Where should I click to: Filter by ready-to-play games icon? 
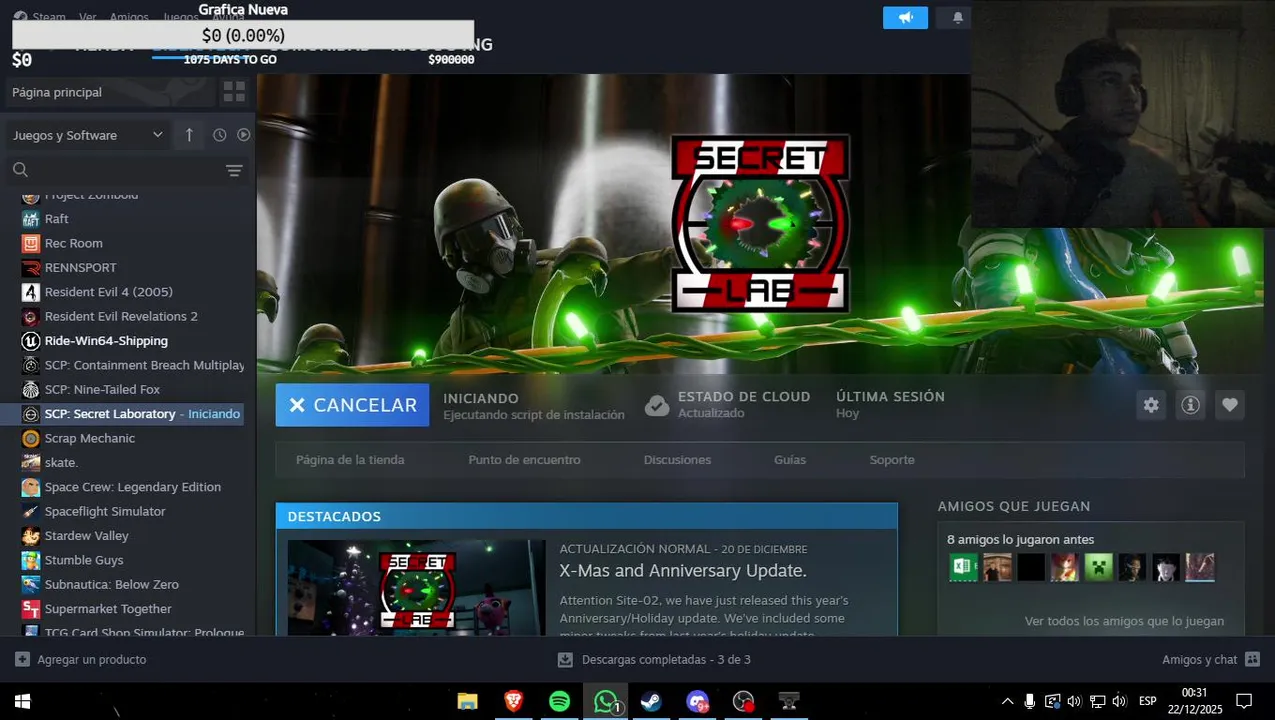pos(243,135)
